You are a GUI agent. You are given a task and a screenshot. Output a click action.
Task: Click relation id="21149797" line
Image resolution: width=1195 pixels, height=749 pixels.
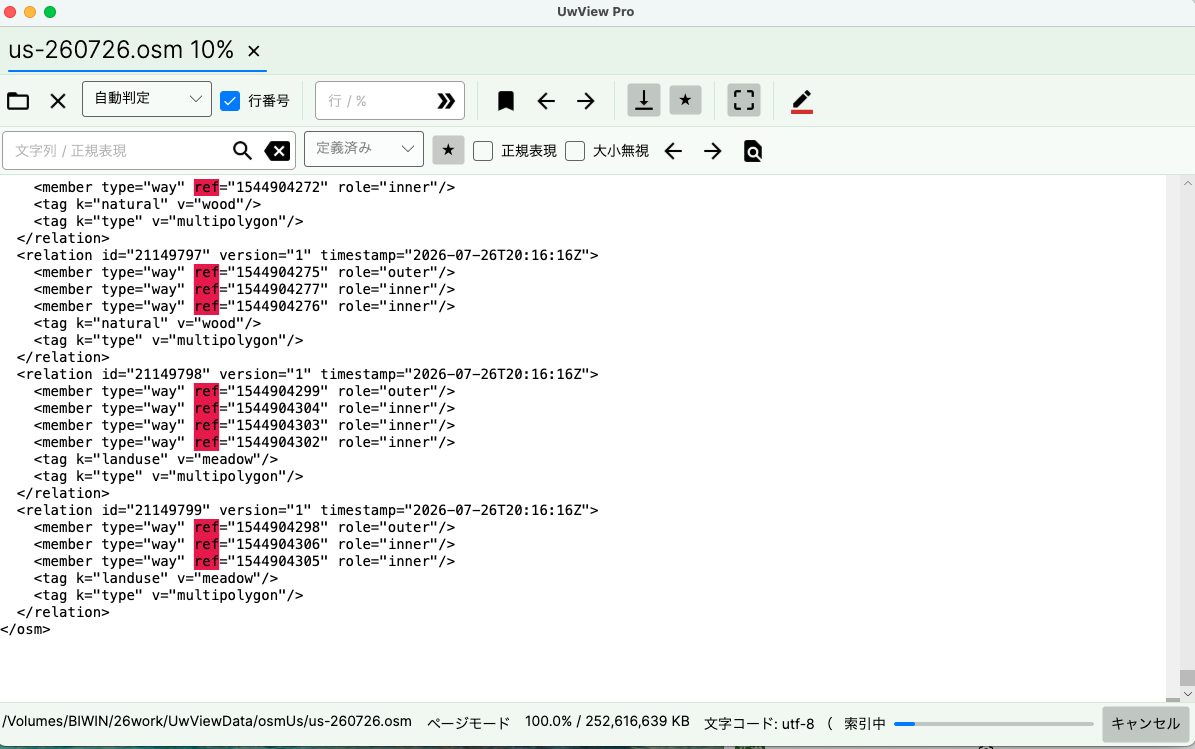pos(308,255)
